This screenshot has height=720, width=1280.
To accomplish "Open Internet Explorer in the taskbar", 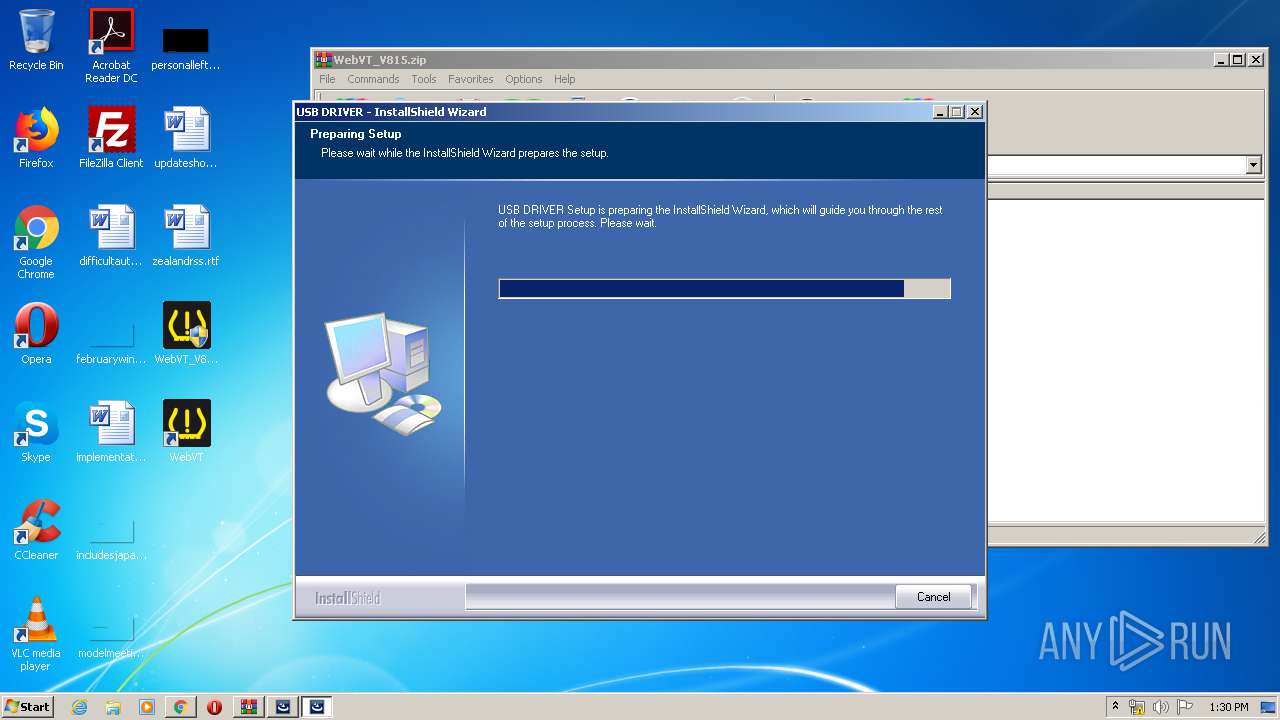I will 79,707.
